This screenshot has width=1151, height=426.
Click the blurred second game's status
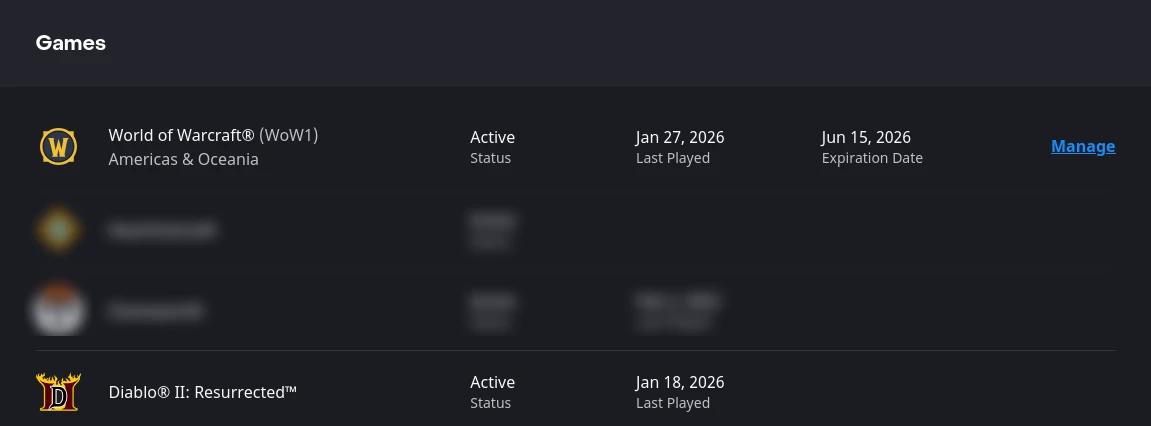tap(492, 222)
